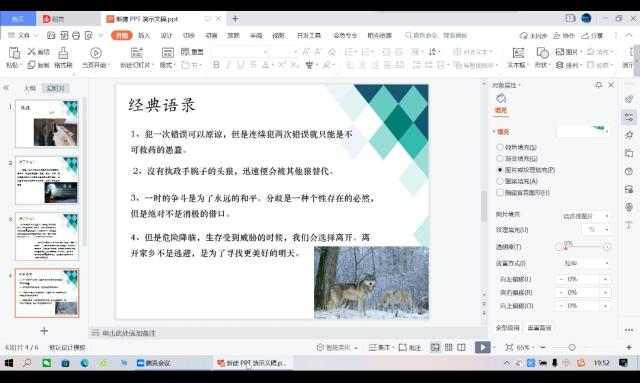Image resolution: width=640 pixels, height=383 pixels.
Task: Click the fit-slide-to-window icon
Action: [509, 347]
